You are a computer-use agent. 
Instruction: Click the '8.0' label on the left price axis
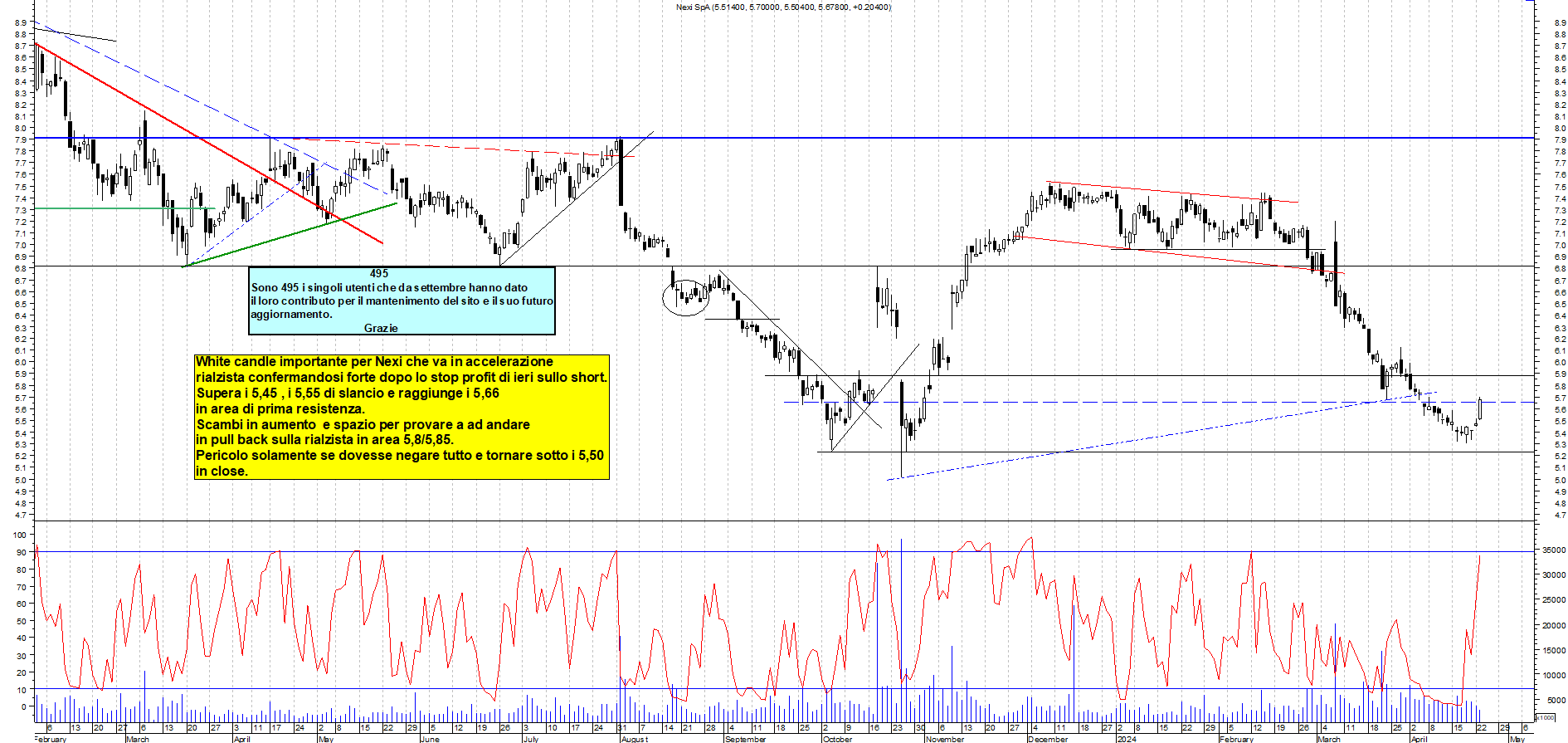22,129
